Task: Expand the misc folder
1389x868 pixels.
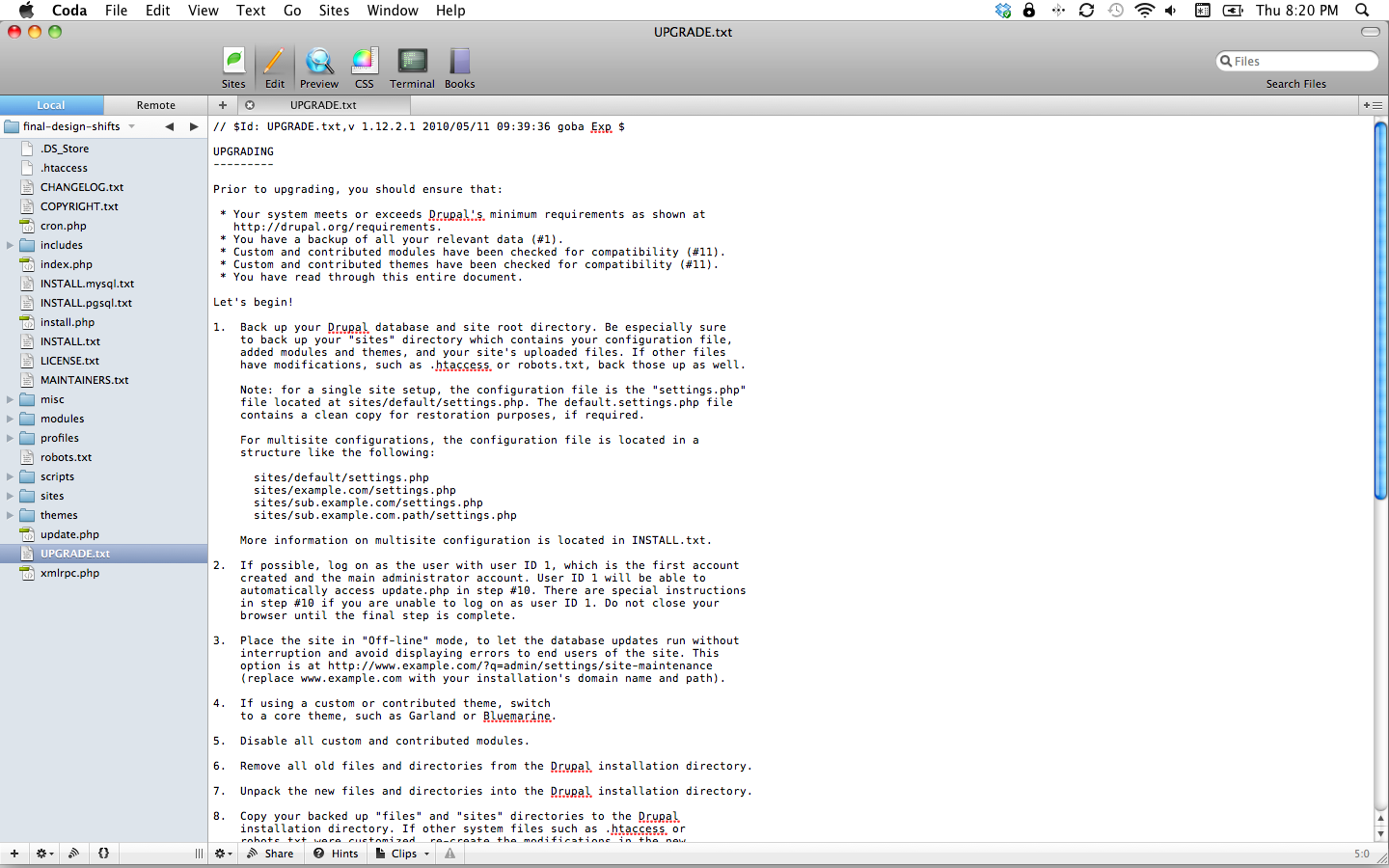Action: pyautogui.click(x=10, y=399)
